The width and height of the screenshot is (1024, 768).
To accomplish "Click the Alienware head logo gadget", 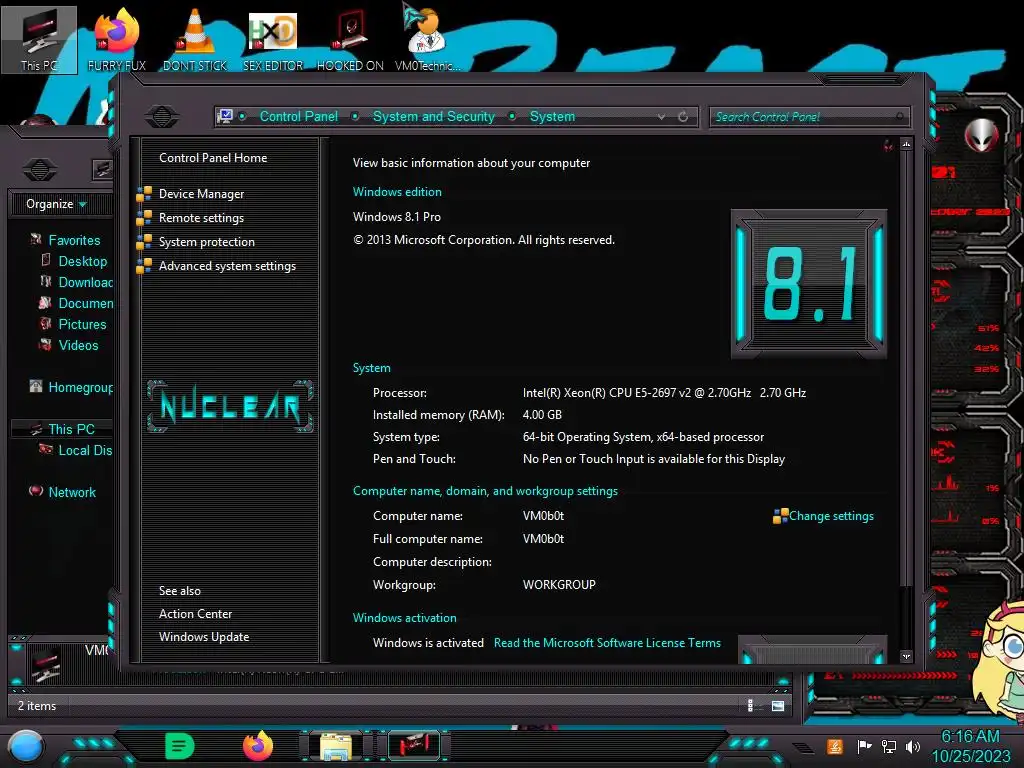I will pos(981,135).
